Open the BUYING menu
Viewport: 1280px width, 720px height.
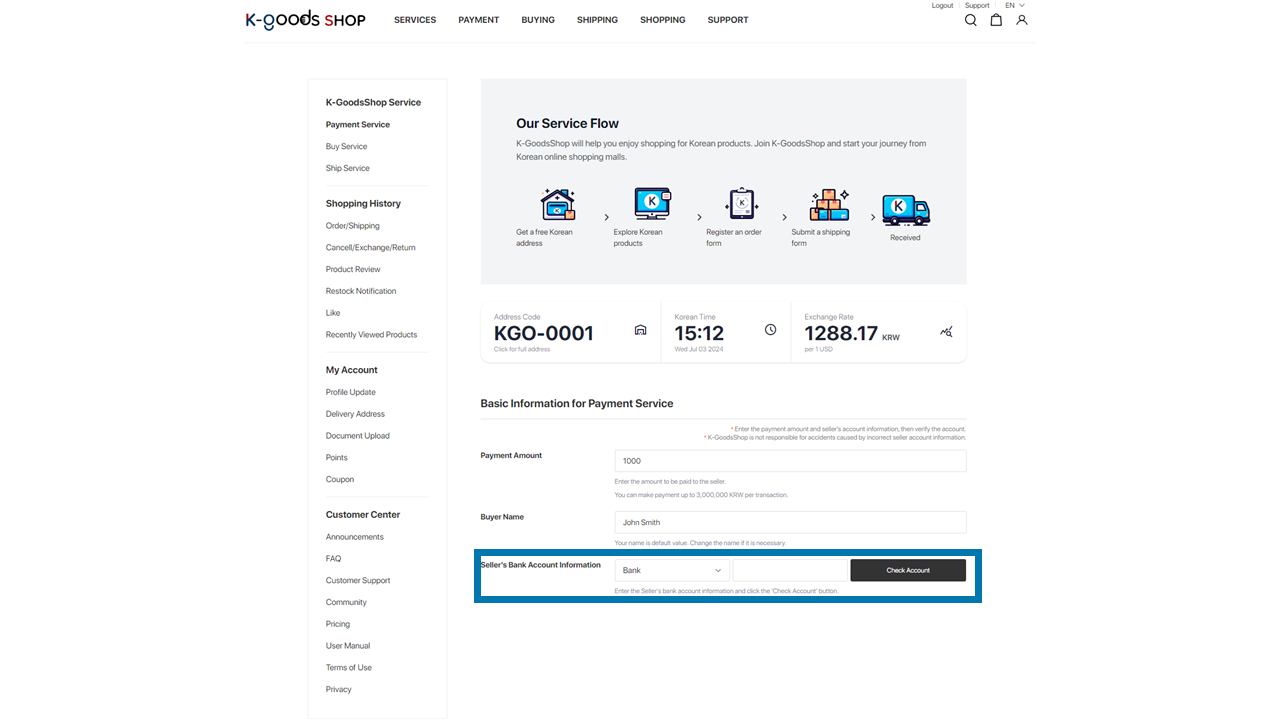538,20
